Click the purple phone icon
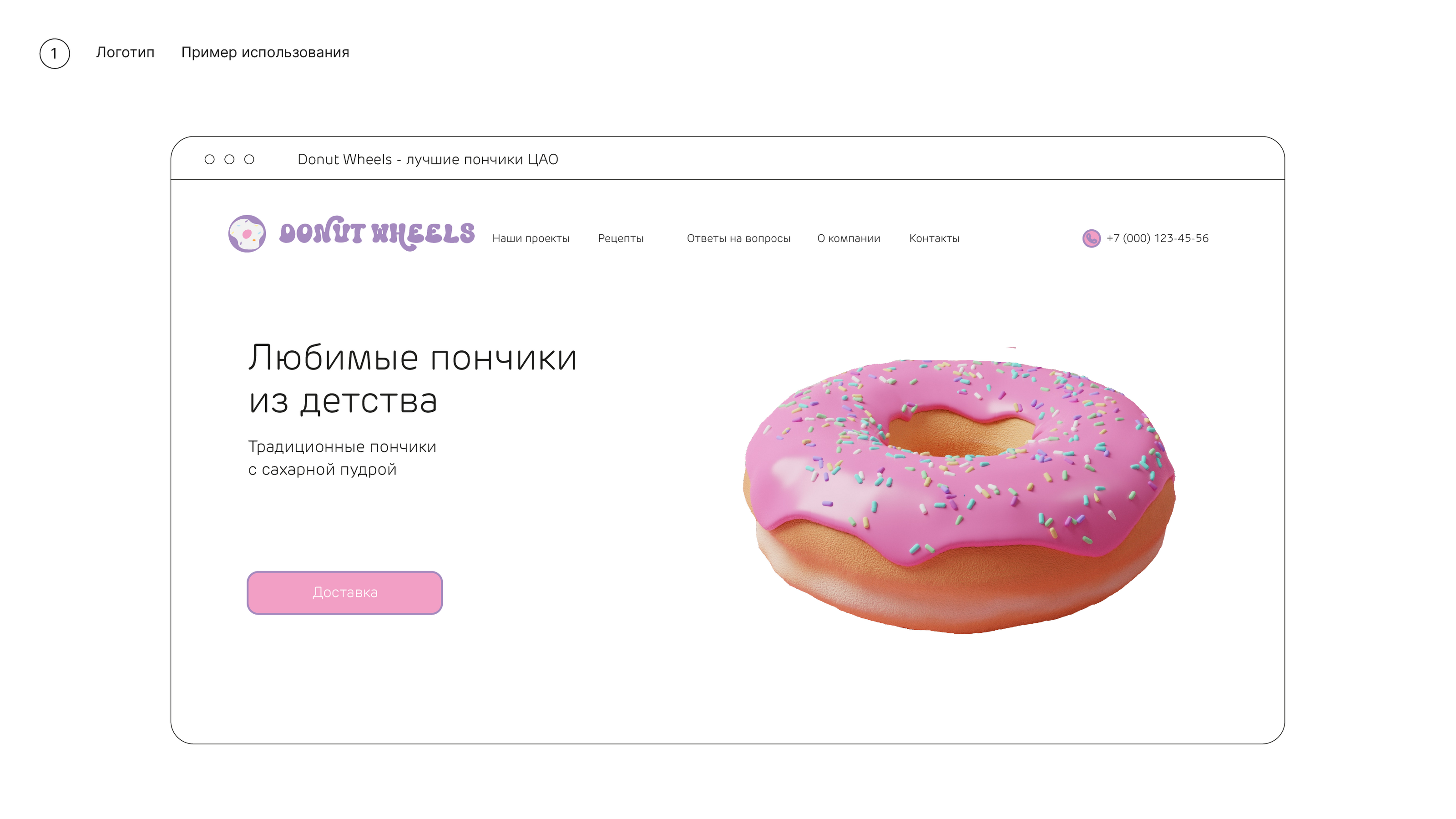The image size is (1456, 819). point(1091,238)
